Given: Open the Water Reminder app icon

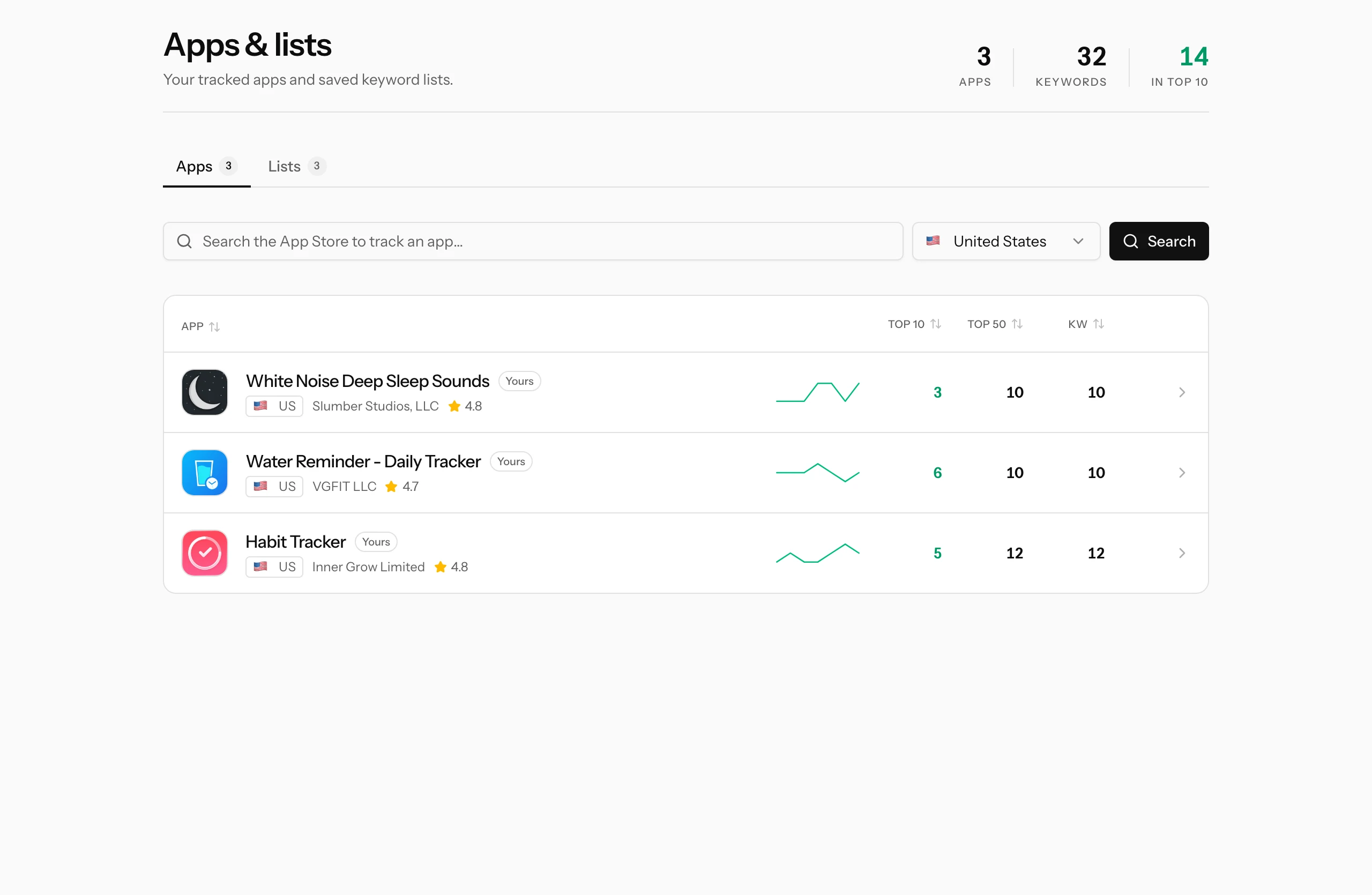Looking at the screenshot, I should coord(205,473).
